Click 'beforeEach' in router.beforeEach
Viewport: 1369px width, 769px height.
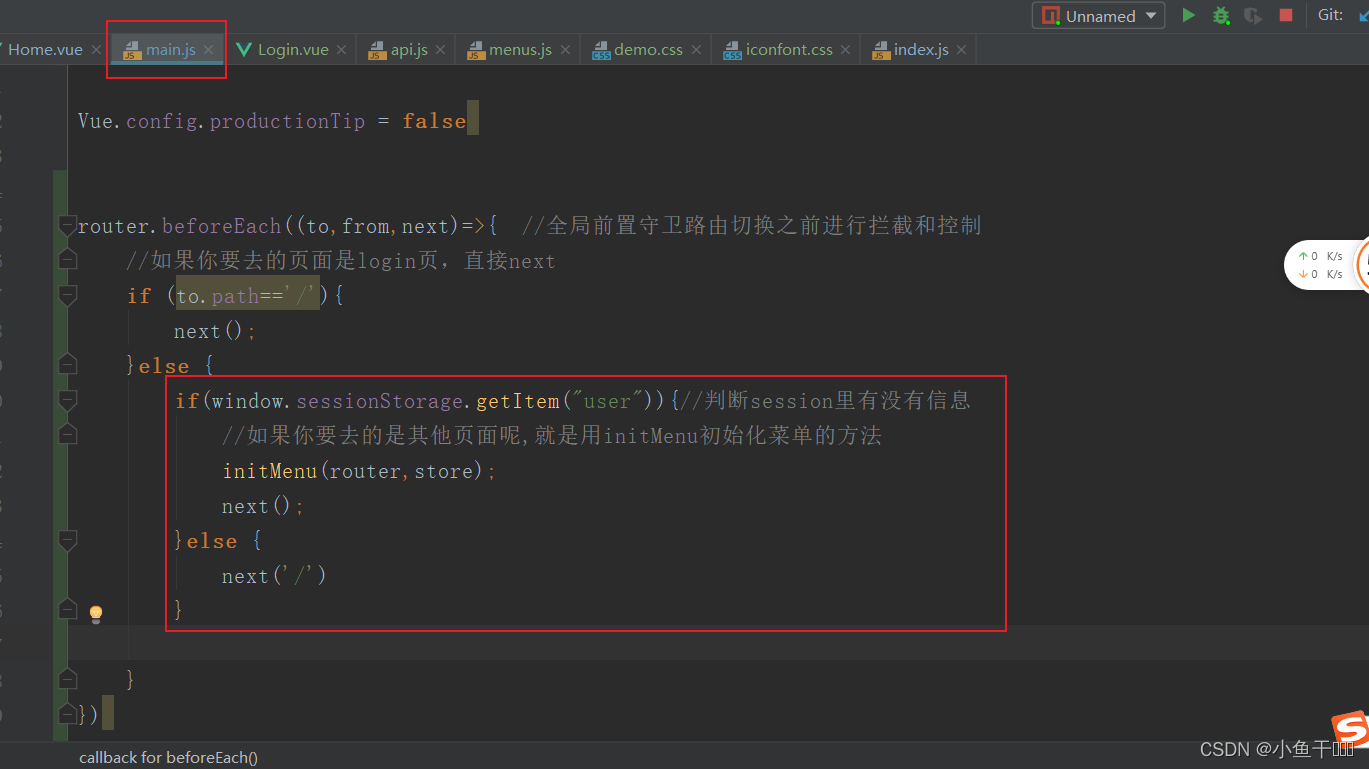pos(222,226)
